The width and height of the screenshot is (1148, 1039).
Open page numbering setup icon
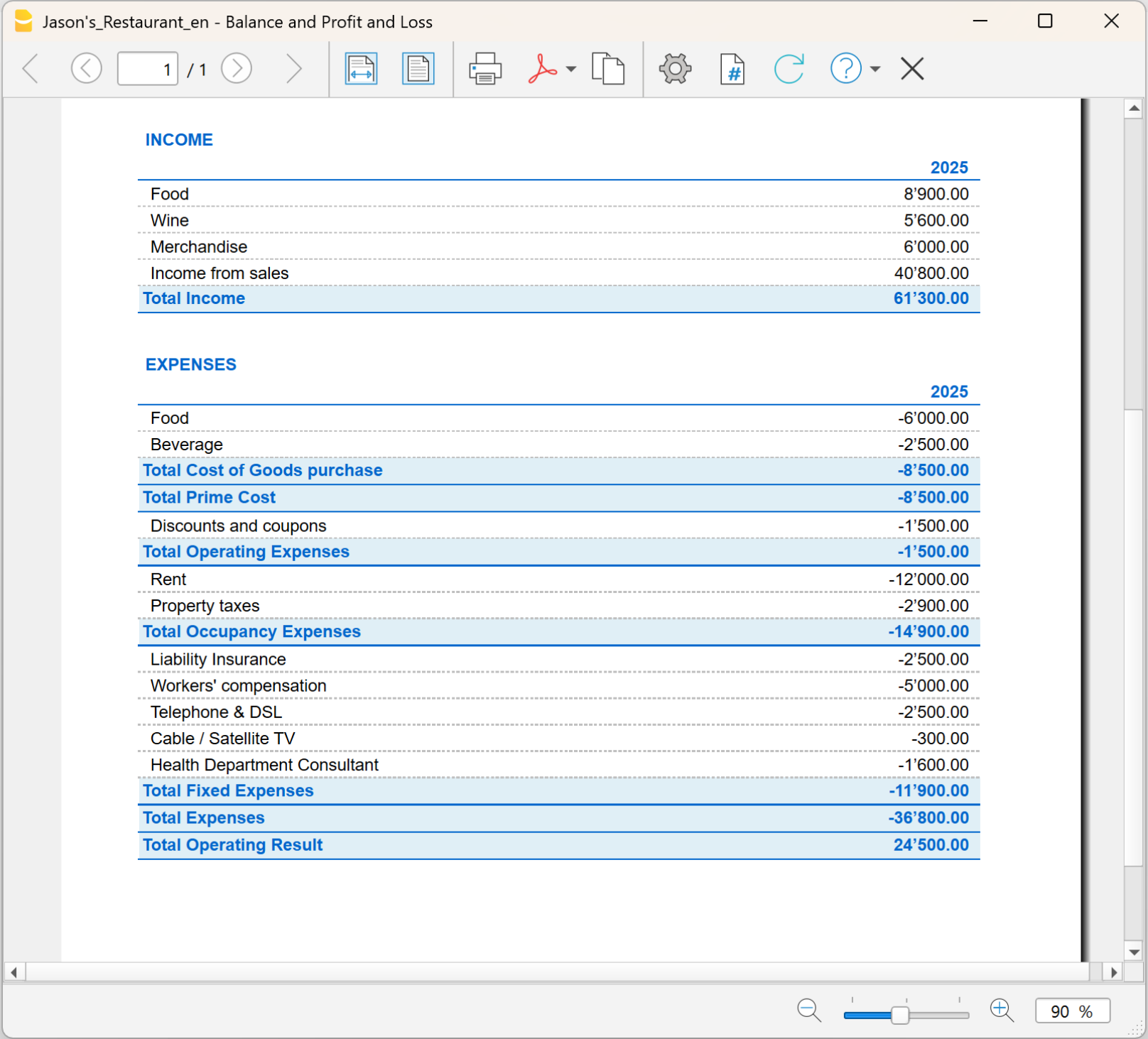tap(732, 69)
